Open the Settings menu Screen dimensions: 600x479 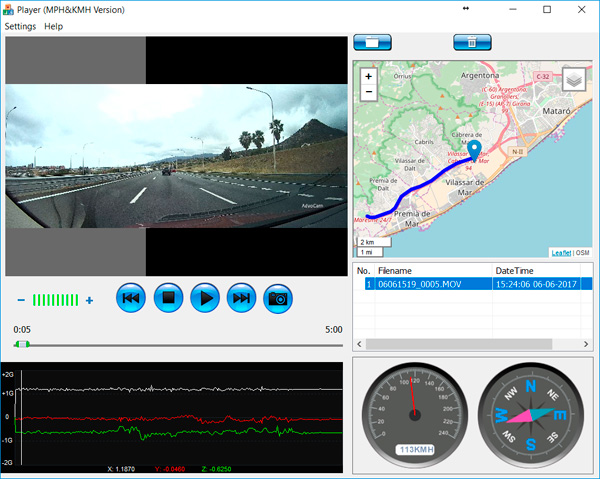(x=20, y=26)
